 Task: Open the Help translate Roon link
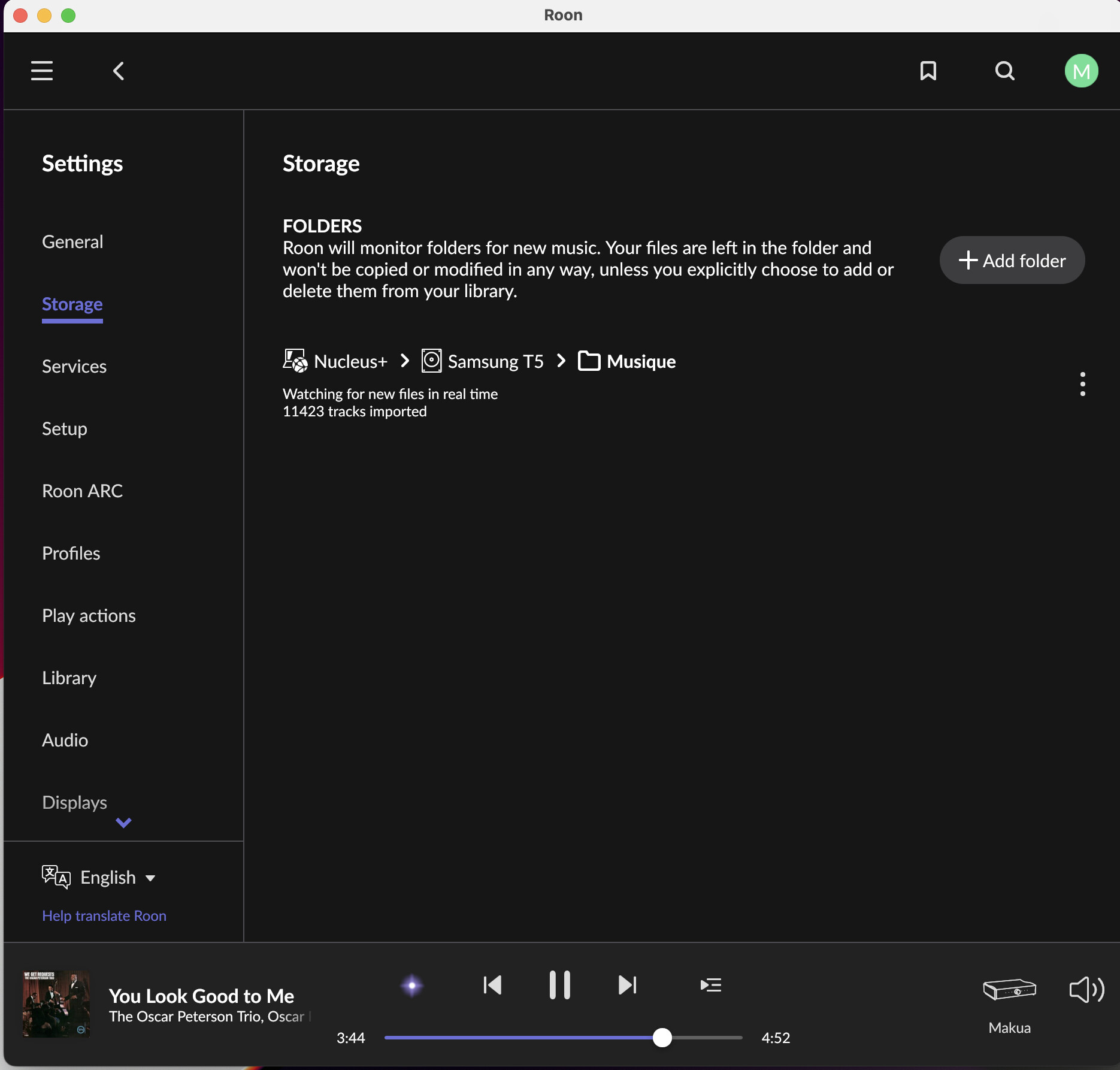104,916
